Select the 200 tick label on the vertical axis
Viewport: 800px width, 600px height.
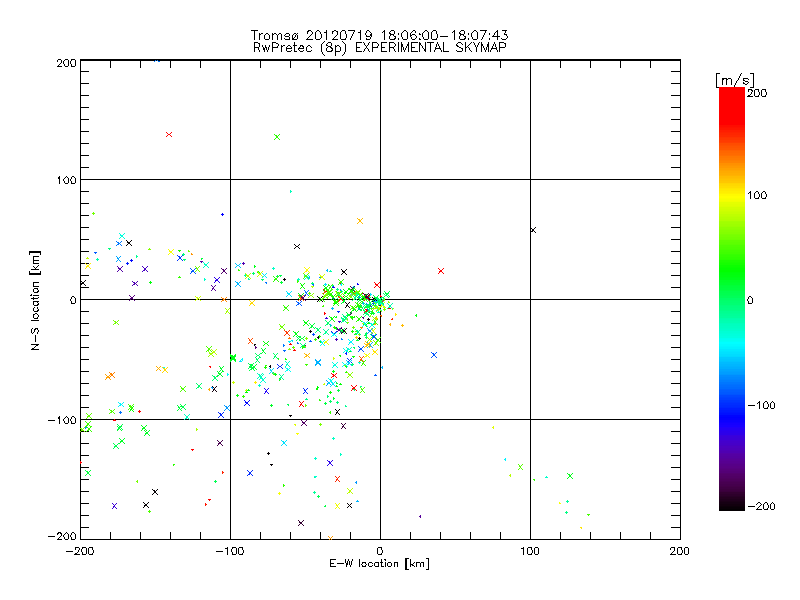pyautogui.click(x=66, y=62)
